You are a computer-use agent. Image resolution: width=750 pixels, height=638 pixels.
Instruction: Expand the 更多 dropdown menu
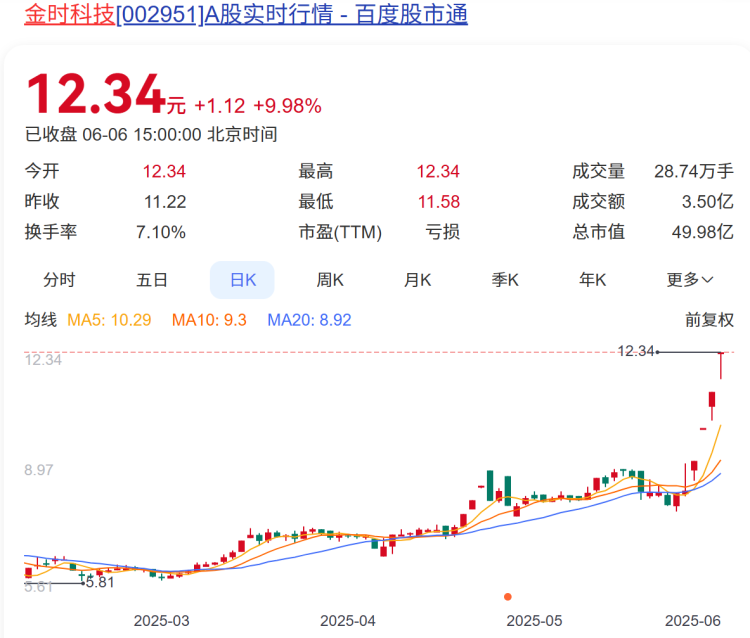(690, 280)
